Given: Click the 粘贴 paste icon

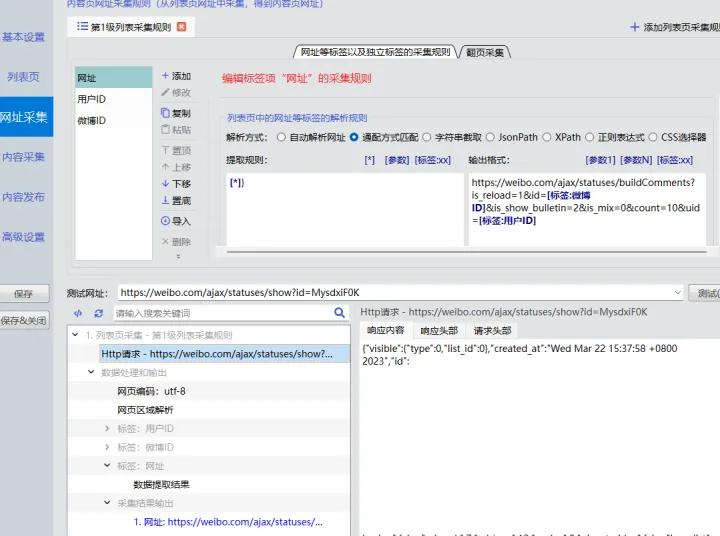Looking at the screenshot, I should coord(165,130).
